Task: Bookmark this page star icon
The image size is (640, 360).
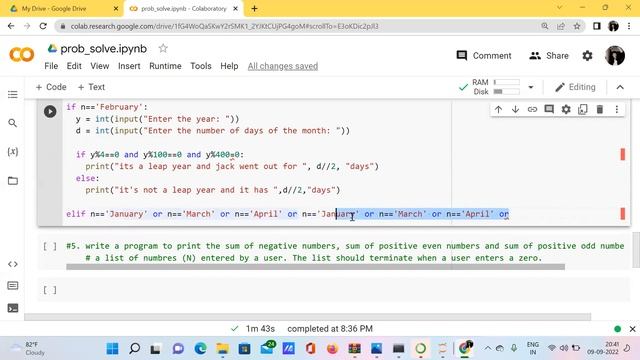Action: pyautogui.click(x=577, y=26)
